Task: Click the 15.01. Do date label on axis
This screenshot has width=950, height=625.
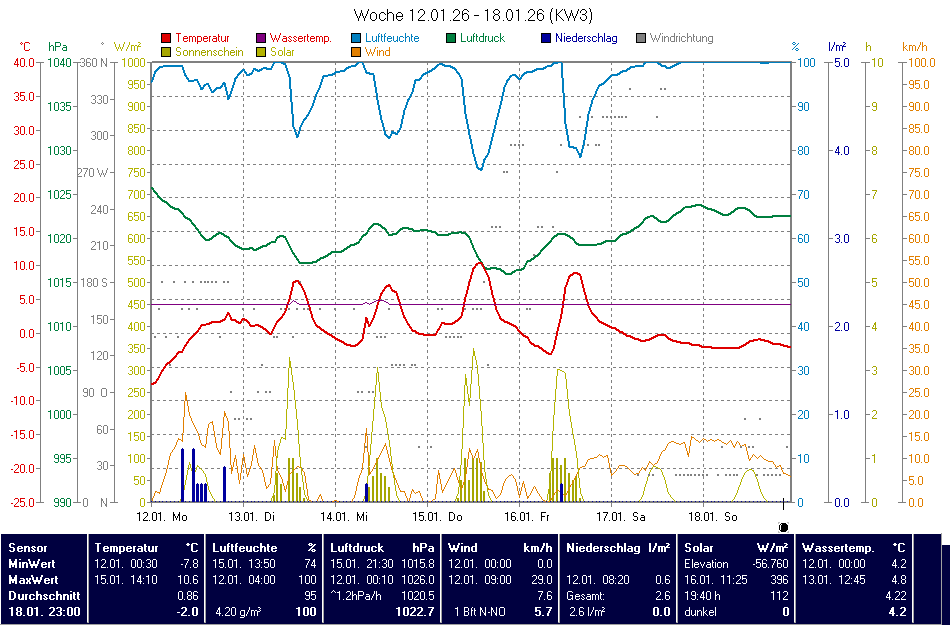Action: coord(441,517)
